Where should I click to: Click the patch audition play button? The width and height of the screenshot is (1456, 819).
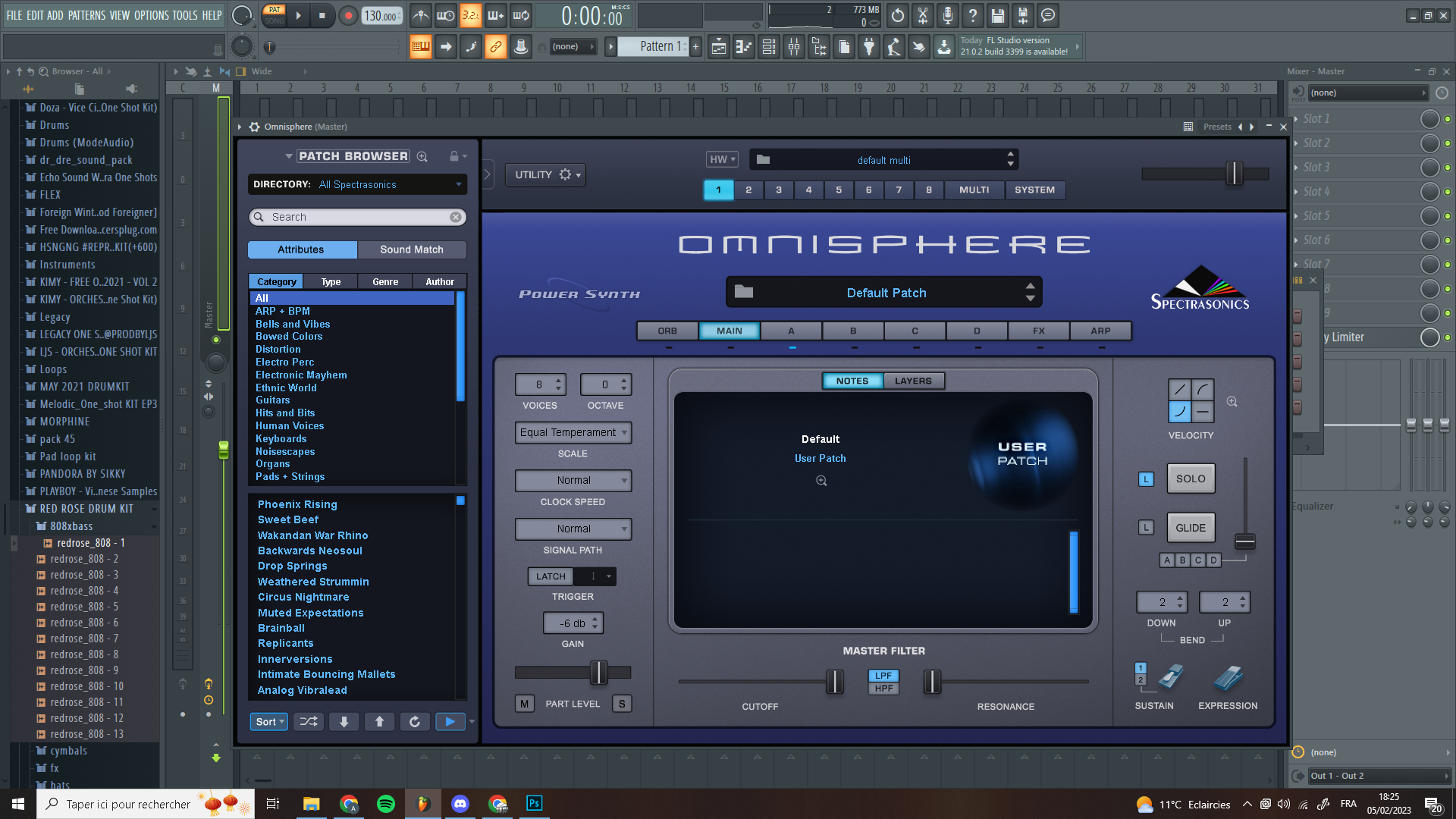point(450,722)
